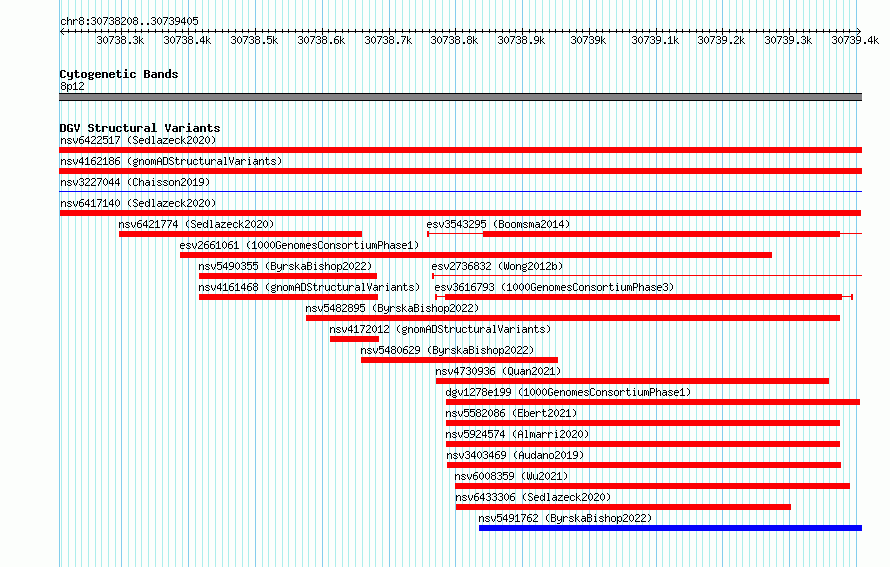890x567 pixels.
Task: Click nsv5491762 (ByrskaBishop2022) label
Action: tap(565, 518)
